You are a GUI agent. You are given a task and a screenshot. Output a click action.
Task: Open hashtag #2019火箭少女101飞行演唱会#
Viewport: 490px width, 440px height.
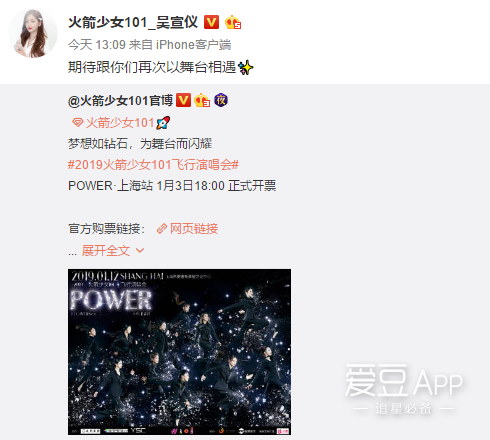pyautogui.click(x=153, y=165)
